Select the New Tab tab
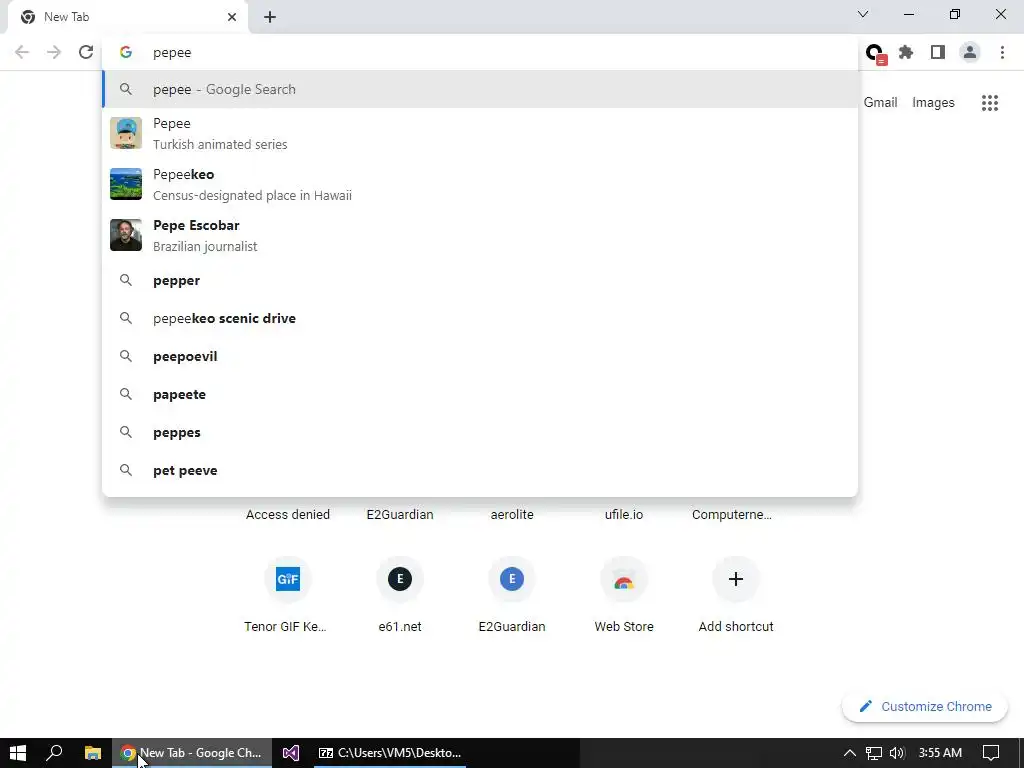The width and height of the screenshot is (1024, 768). pos(128,17)
